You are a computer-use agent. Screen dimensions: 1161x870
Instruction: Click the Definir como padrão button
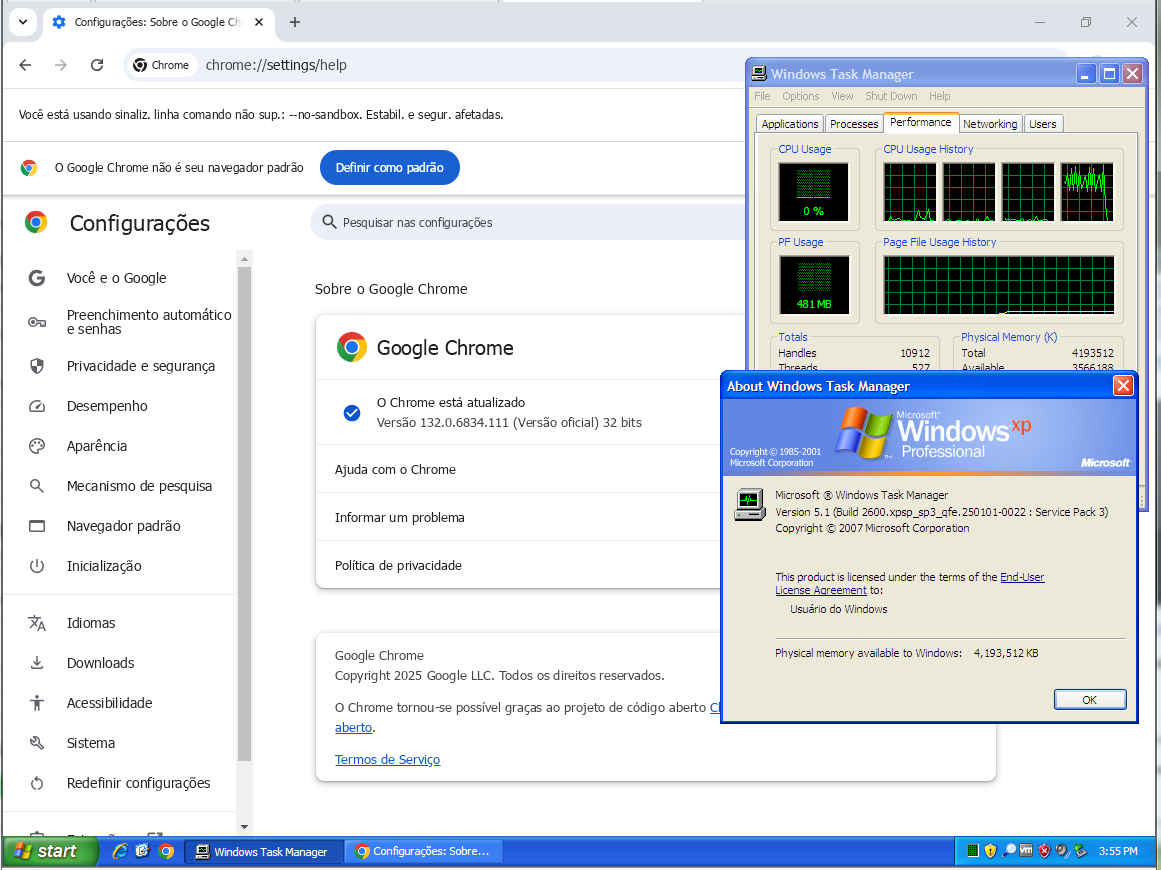[x=389, y=168]
